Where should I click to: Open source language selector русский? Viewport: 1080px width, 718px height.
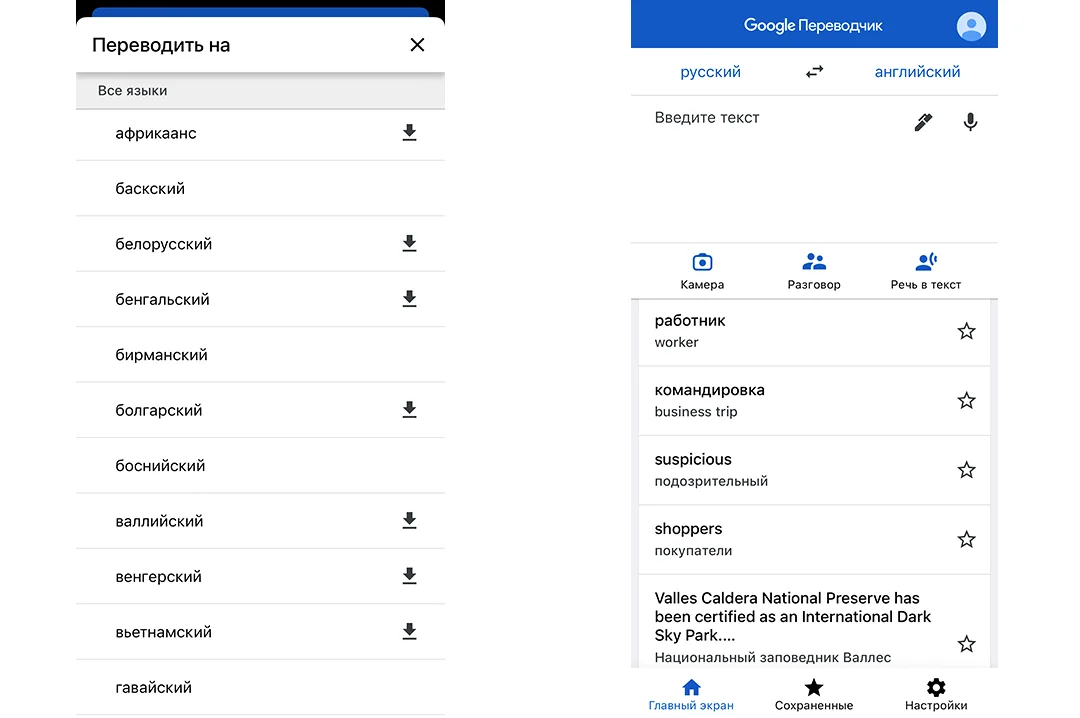pyautogui.click(x=710, y=72)
